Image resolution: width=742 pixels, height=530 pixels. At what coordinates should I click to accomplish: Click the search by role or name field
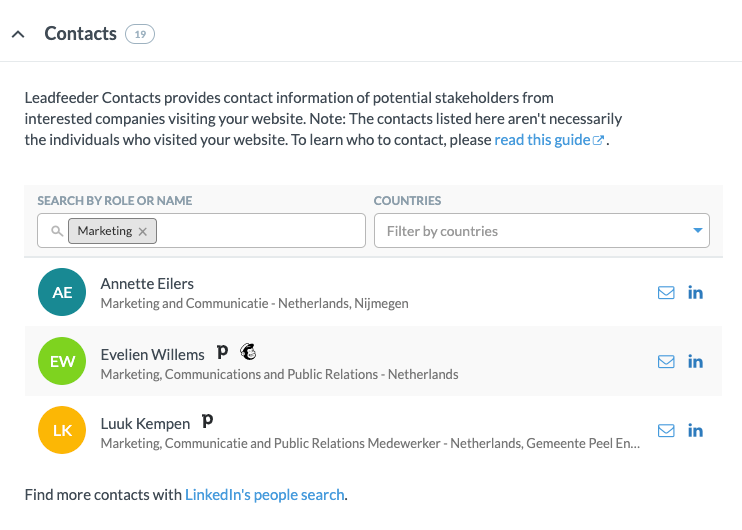click(x=260, y=231)
